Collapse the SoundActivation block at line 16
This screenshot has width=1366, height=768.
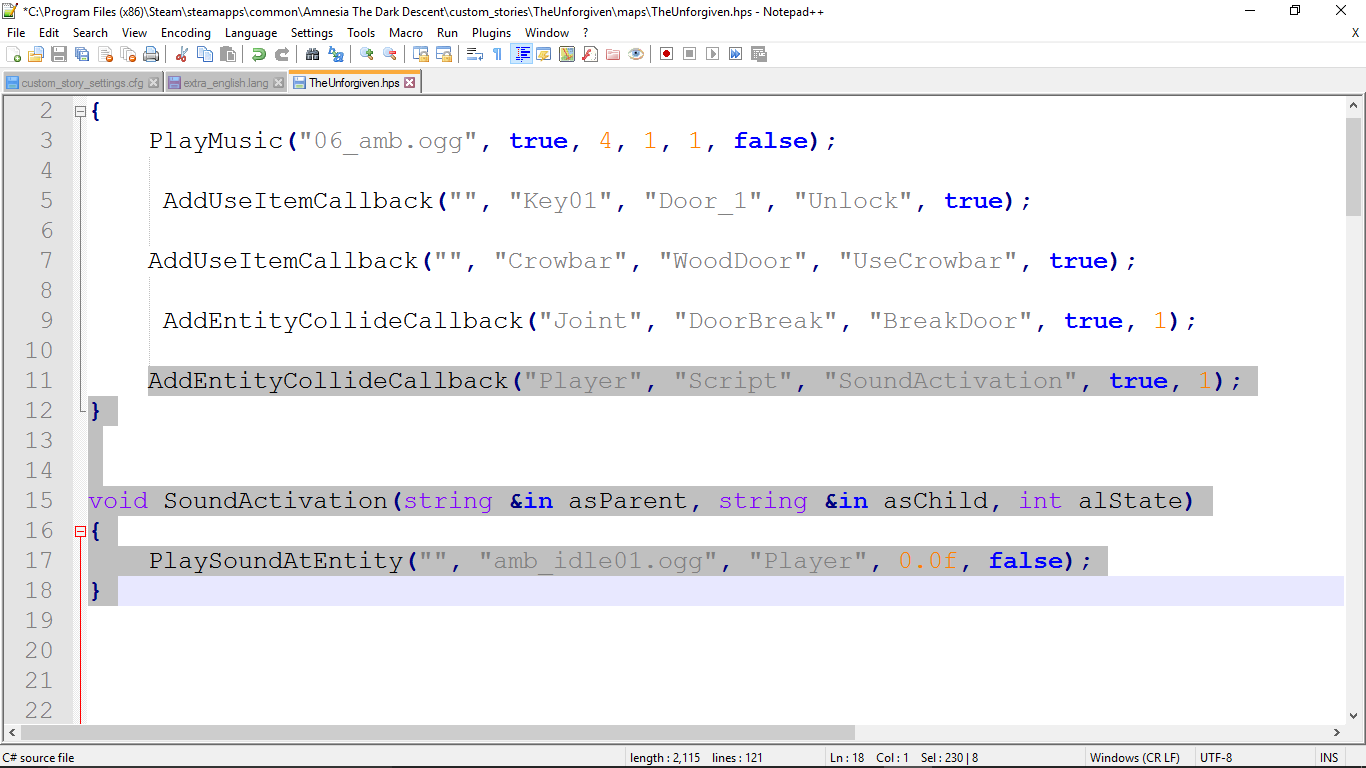[x=80, y=532]
